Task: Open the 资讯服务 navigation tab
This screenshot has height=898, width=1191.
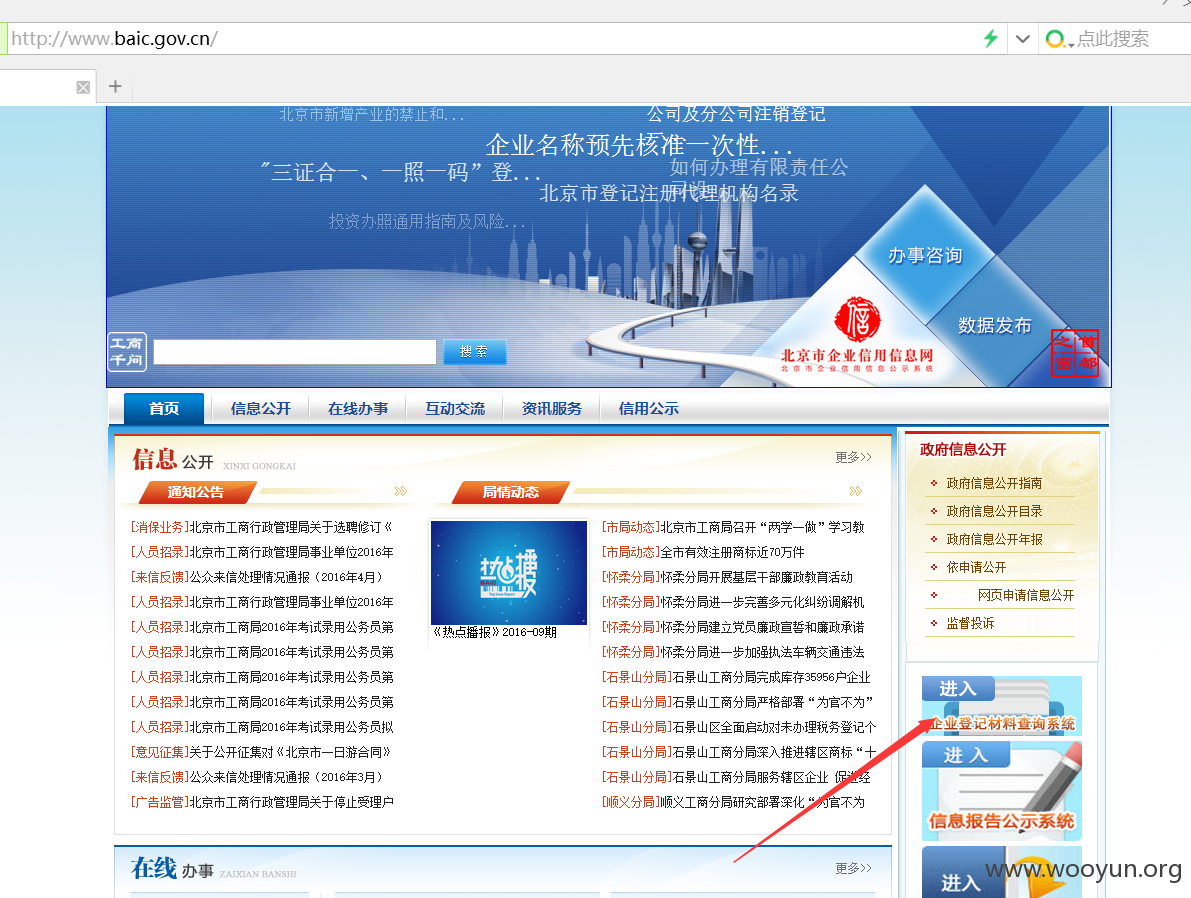Action: 551,409
